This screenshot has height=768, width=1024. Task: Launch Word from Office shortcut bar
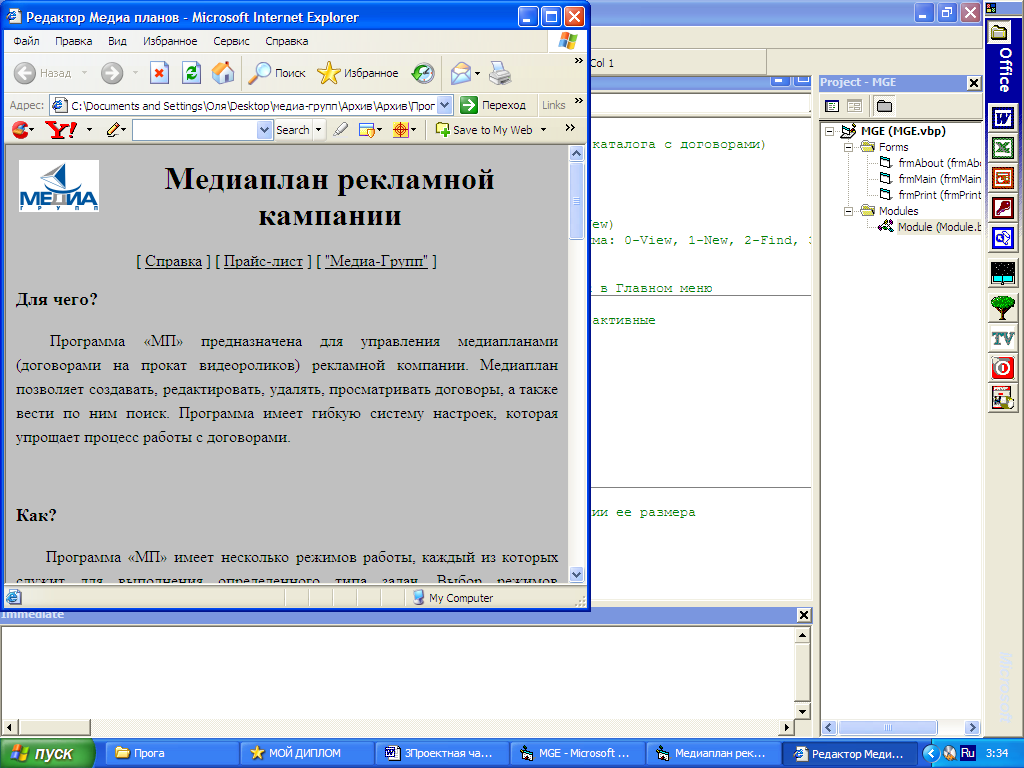[x=1003, y=119]
